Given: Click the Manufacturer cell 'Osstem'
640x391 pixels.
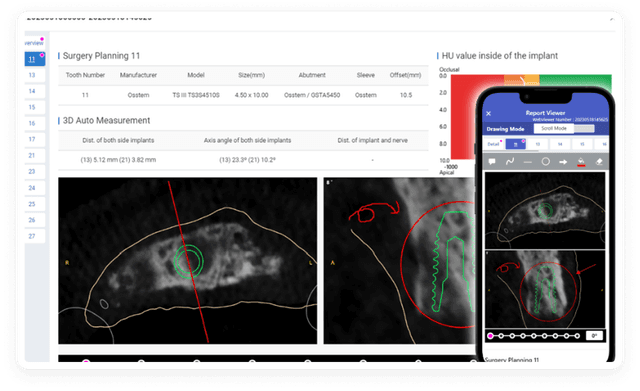Looking at the screenshot, I should click(138, 95).
